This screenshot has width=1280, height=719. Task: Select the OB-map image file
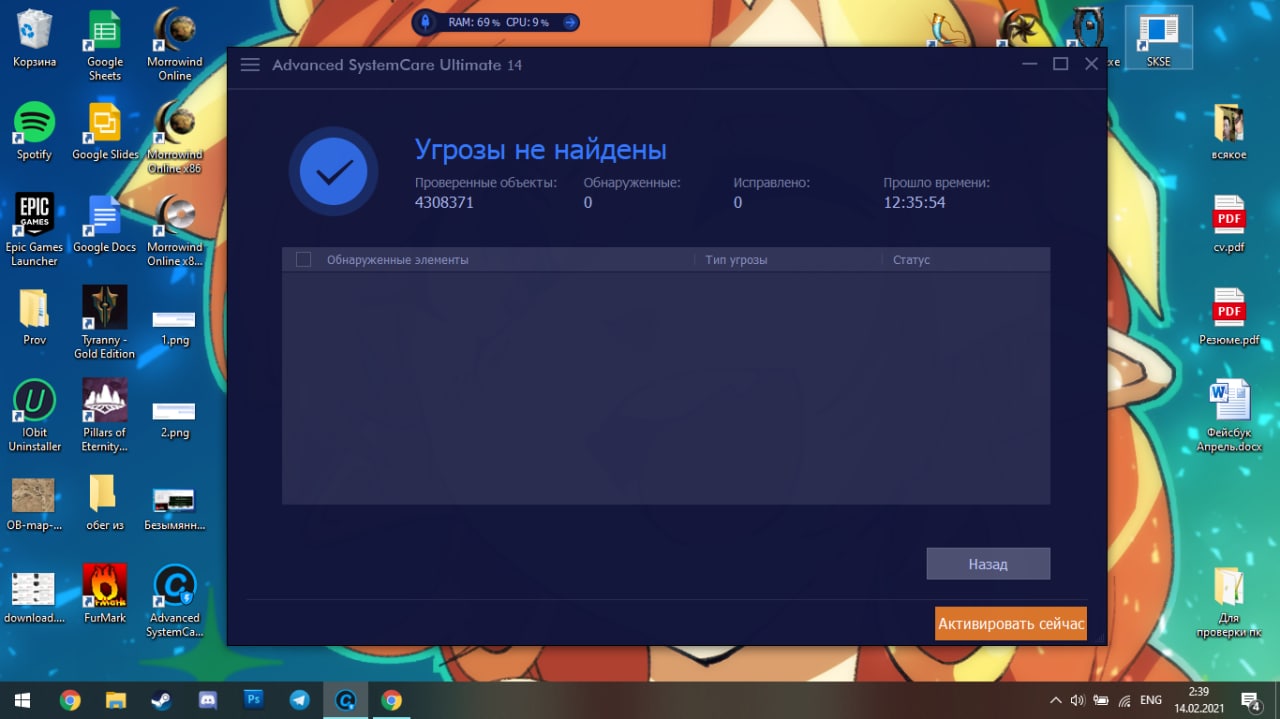tap(34, 503)
